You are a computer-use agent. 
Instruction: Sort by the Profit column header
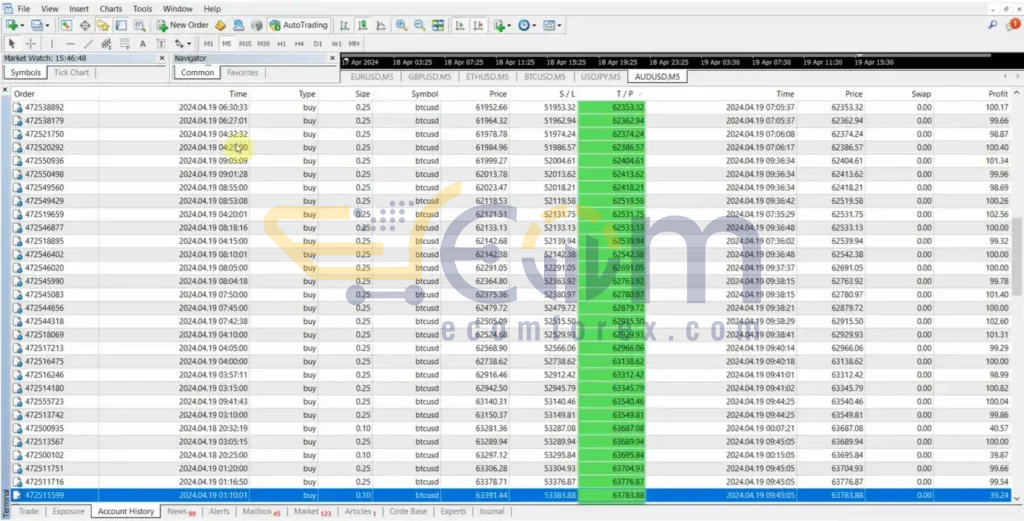coord(998,94)
